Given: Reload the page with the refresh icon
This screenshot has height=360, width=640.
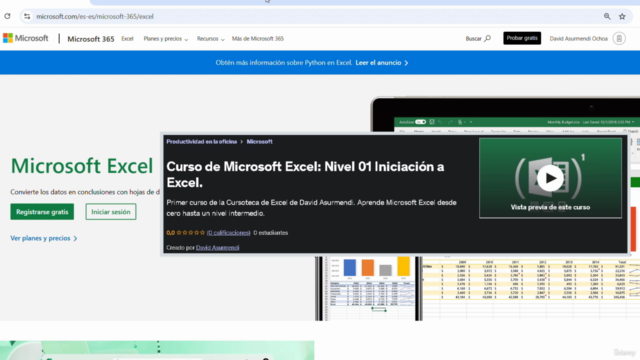Looking at the screenshot, I should 7,16.
